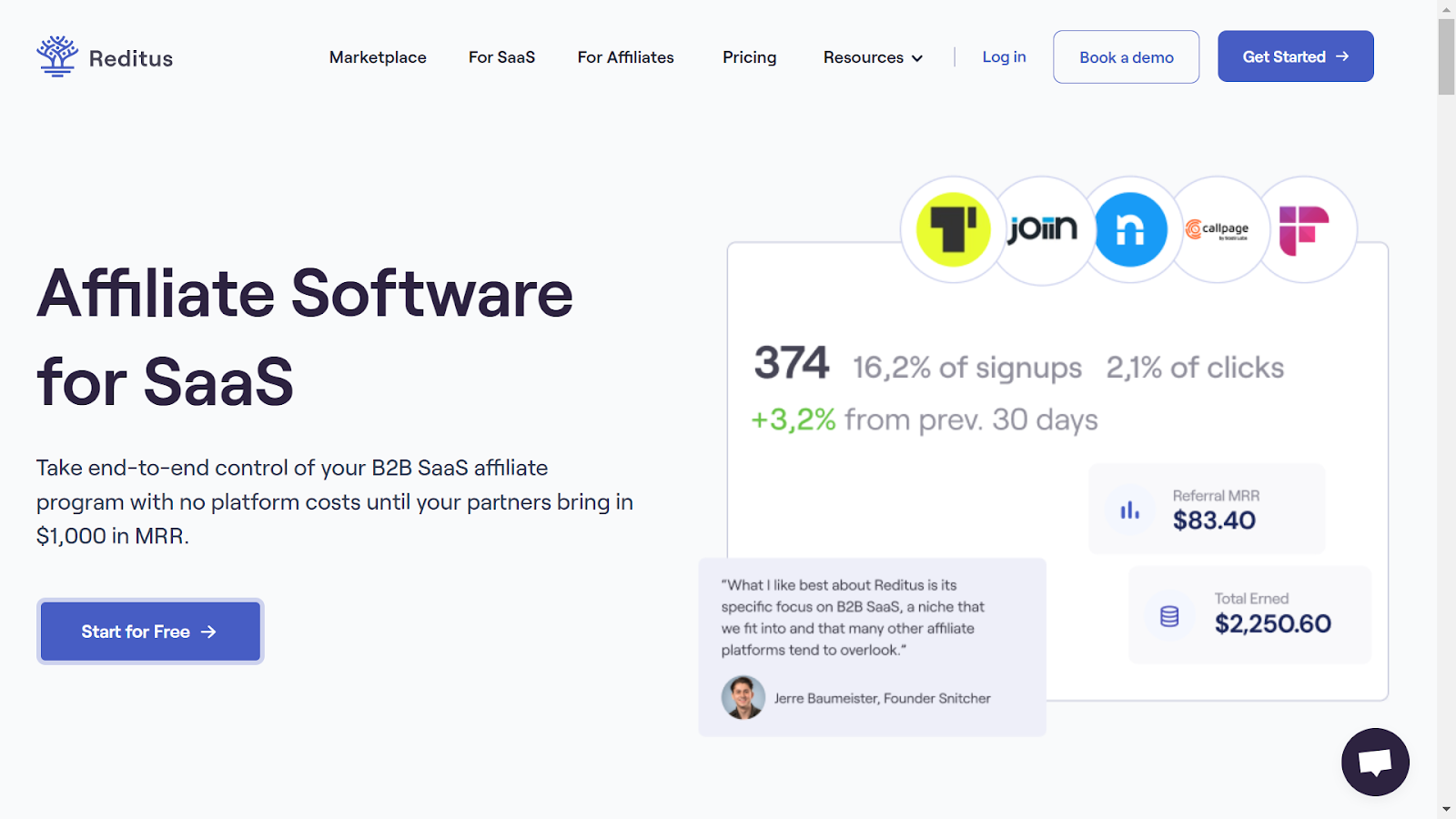Click the callpage company logo
The width and height of the screenshot is (1456, 819).
click(1217, 229)
